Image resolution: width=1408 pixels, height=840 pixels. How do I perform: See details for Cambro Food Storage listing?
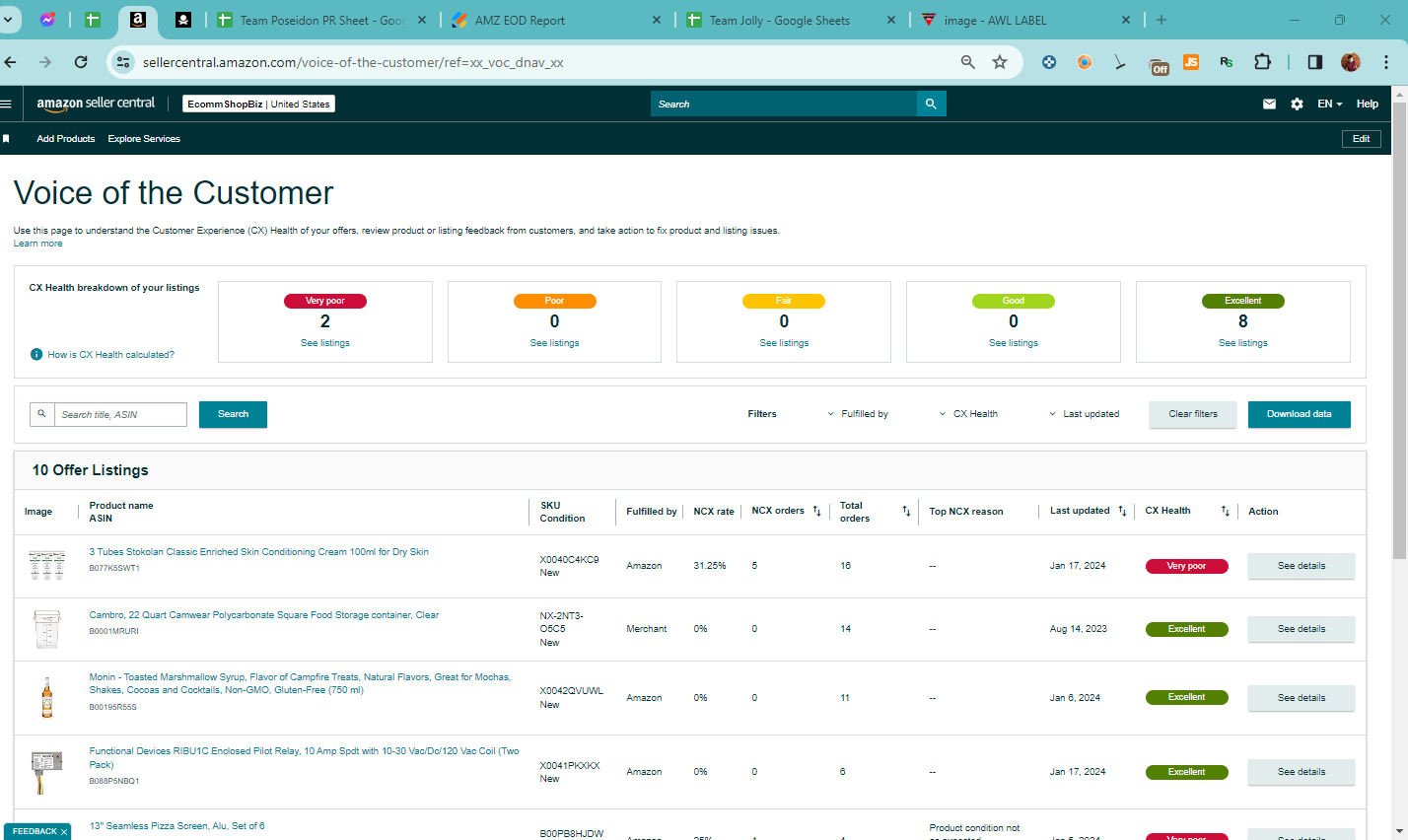click(1301, 629)
